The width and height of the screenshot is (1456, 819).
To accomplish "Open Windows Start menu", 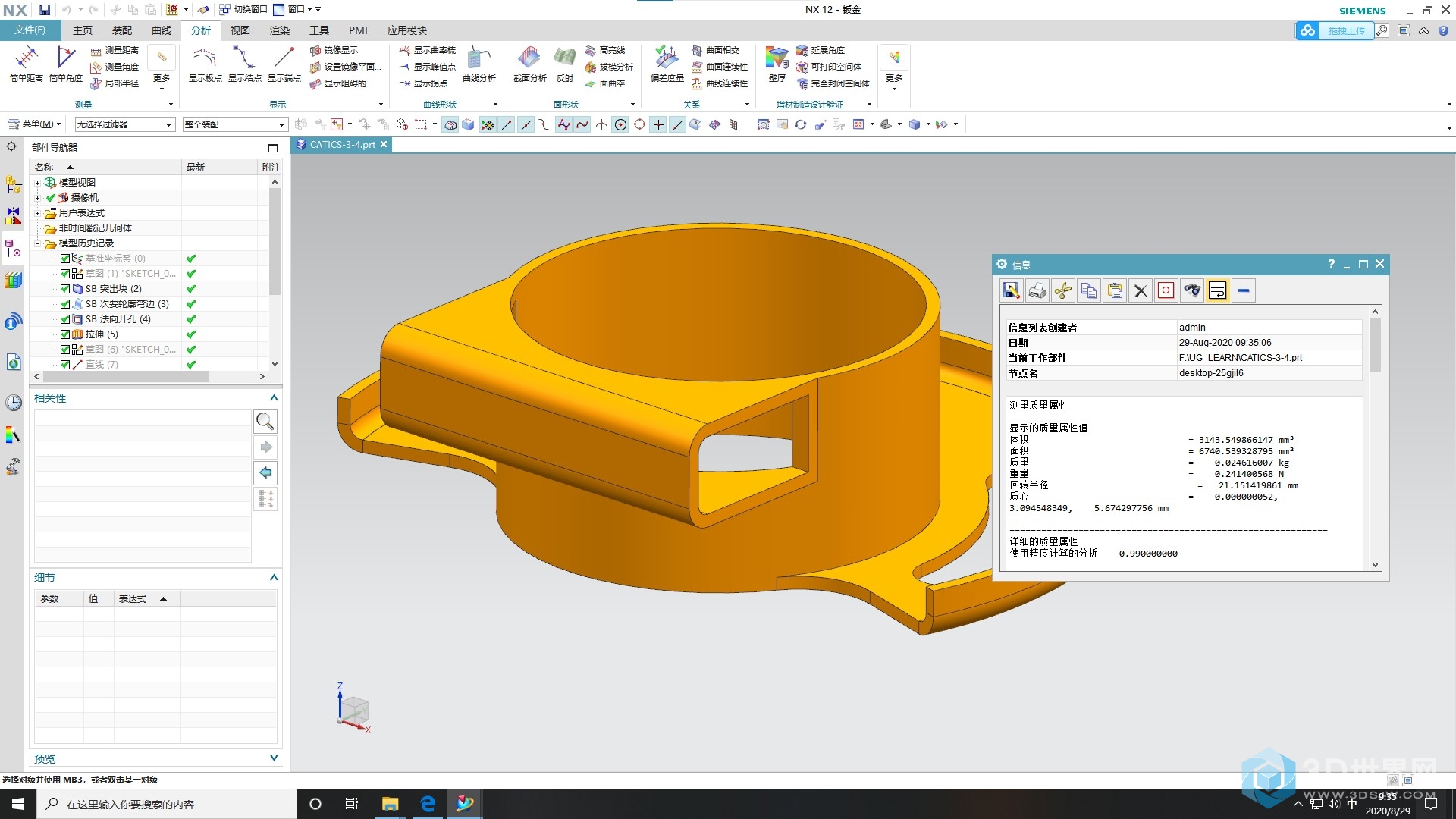I will 18,804.
